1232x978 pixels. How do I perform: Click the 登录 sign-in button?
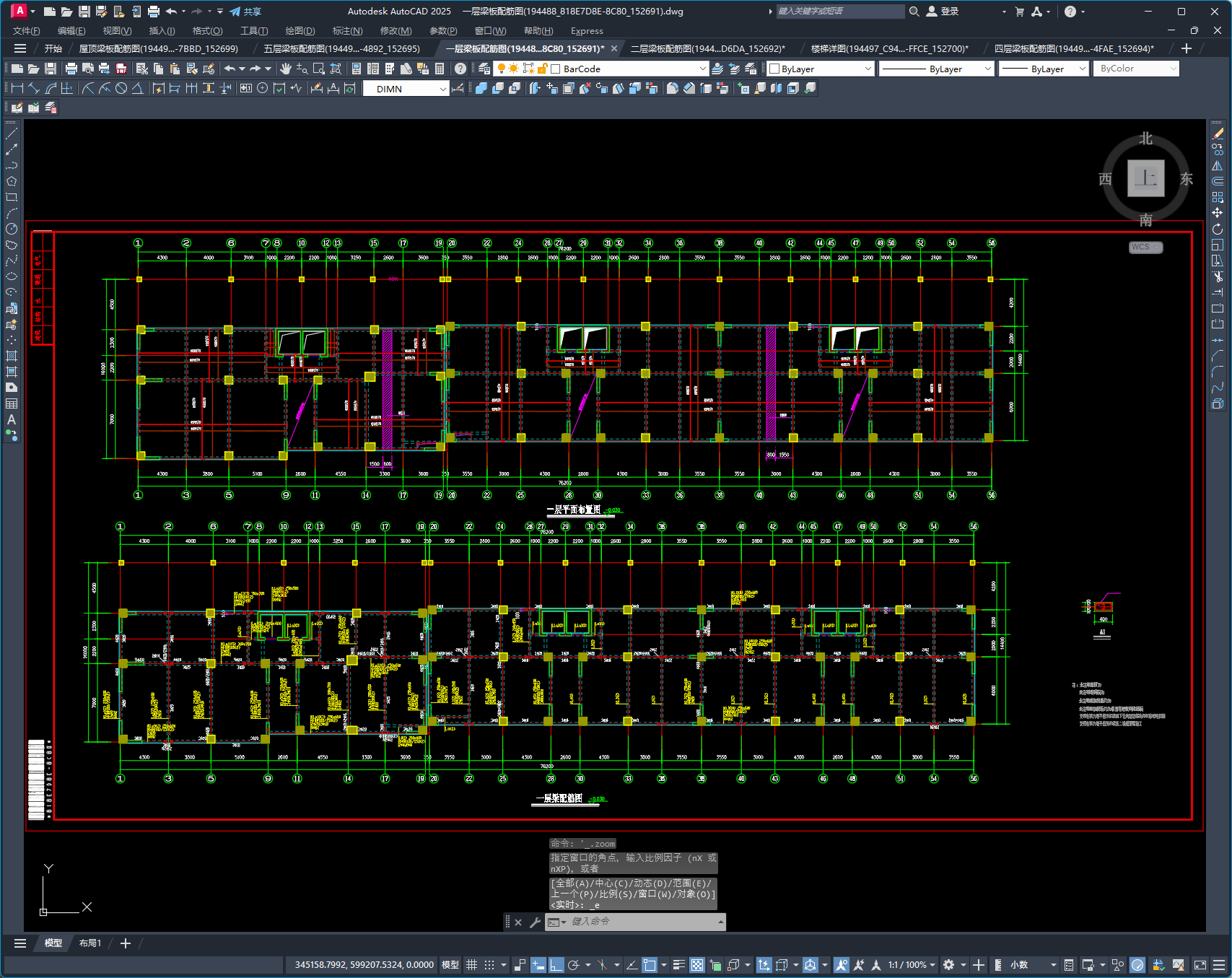pos(943,11)
